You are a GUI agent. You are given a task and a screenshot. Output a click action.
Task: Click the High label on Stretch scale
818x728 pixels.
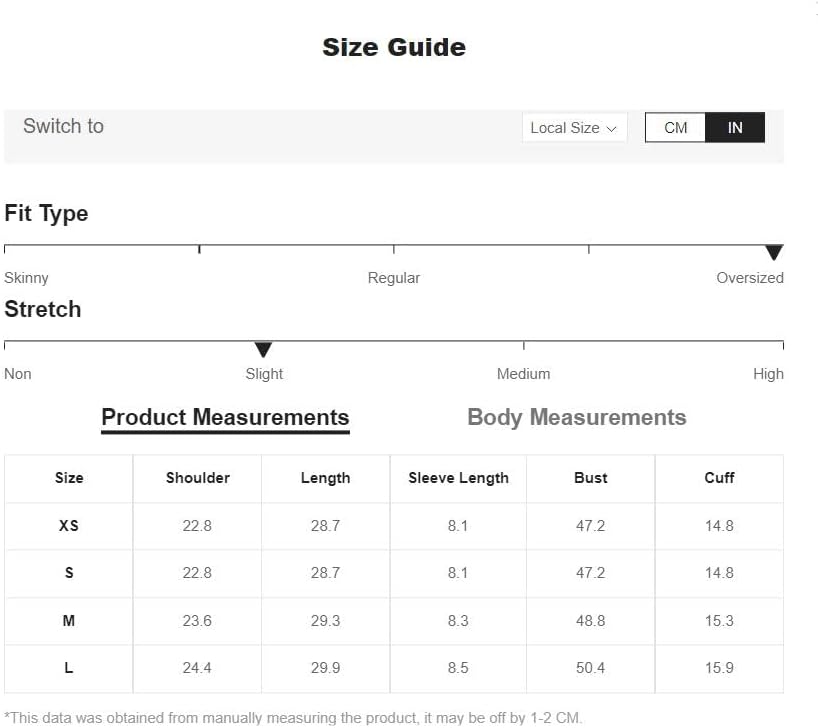click(768, 374)
